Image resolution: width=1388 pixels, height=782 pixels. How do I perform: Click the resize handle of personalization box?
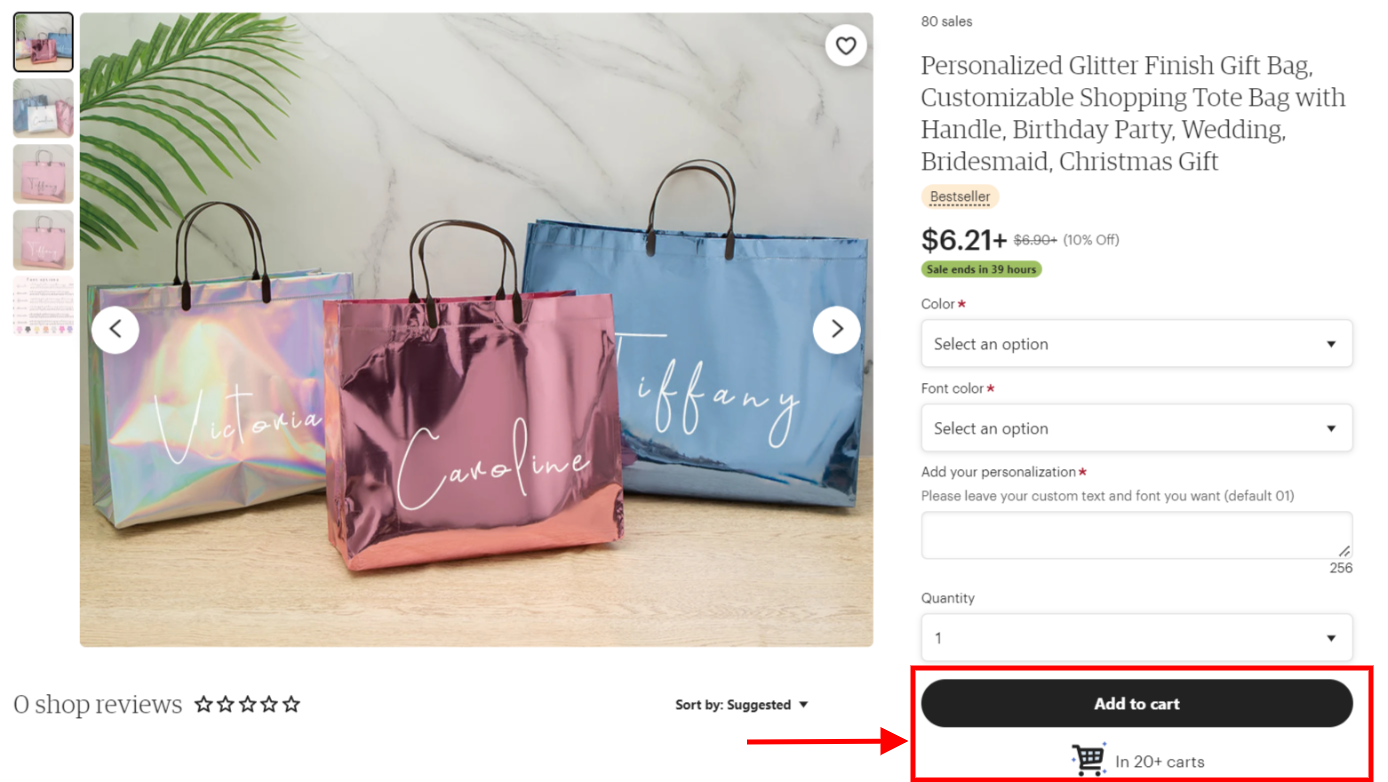point(1344,551)
